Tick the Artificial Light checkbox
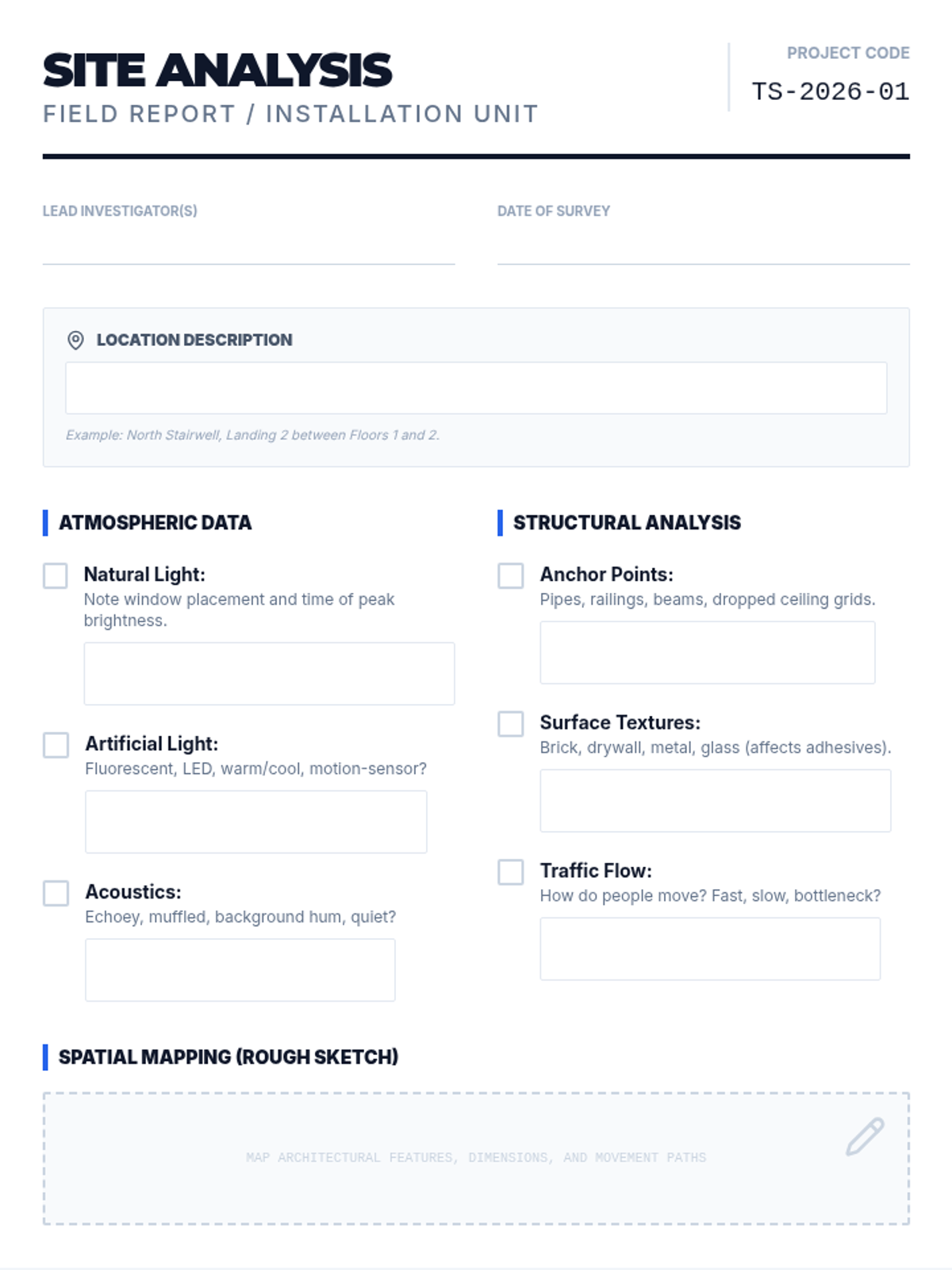The width and height of the screenshot is (952, 1270). (x=56, y=745)
